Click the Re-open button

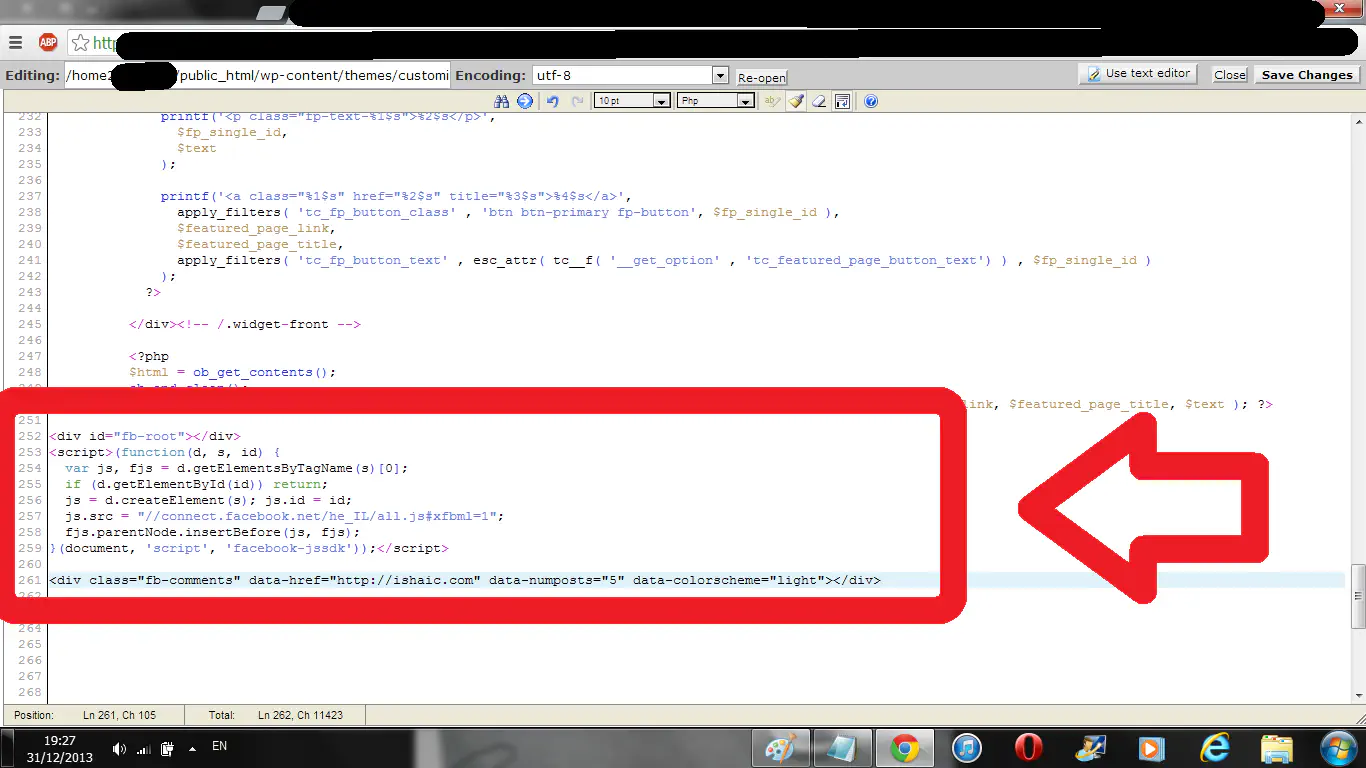click(762, 77)
